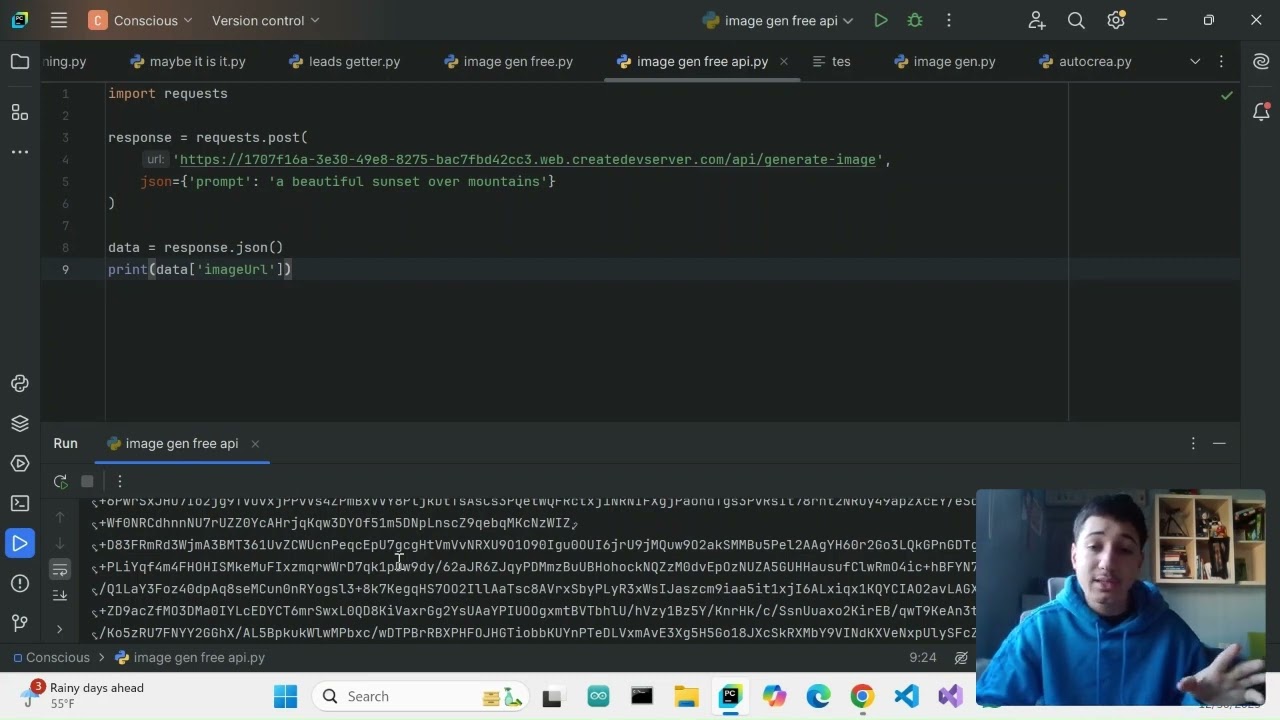This screenshot has width=1280, height=720.
Task: Open the Structure tool window icon
Action: [x=20, y=112]
